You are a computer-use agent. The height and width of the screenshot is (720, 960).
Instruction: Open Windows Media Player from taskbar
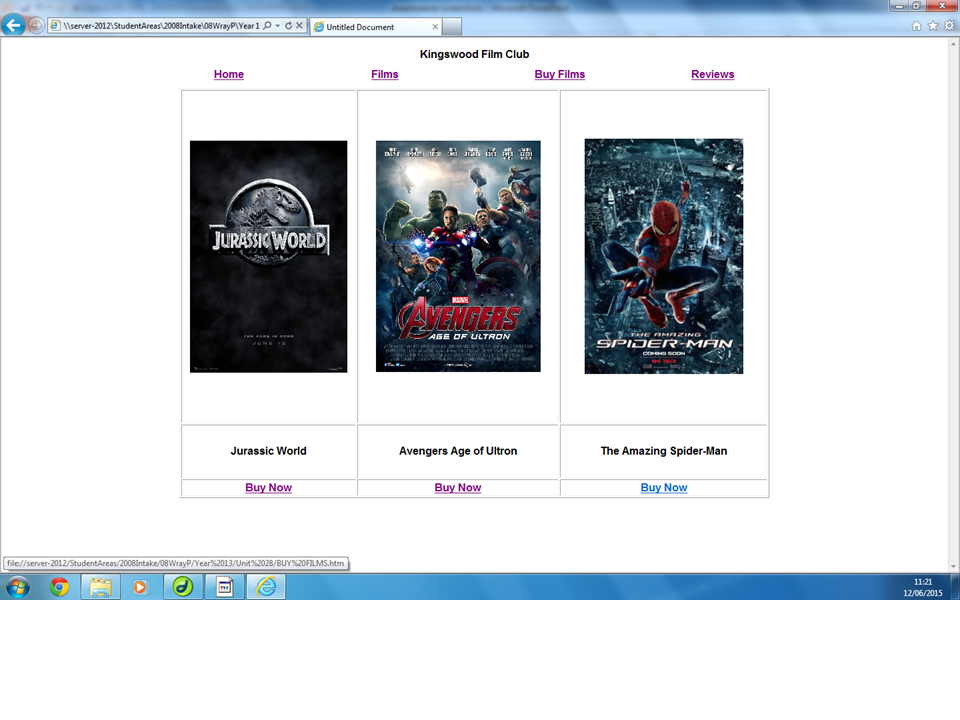140,587
